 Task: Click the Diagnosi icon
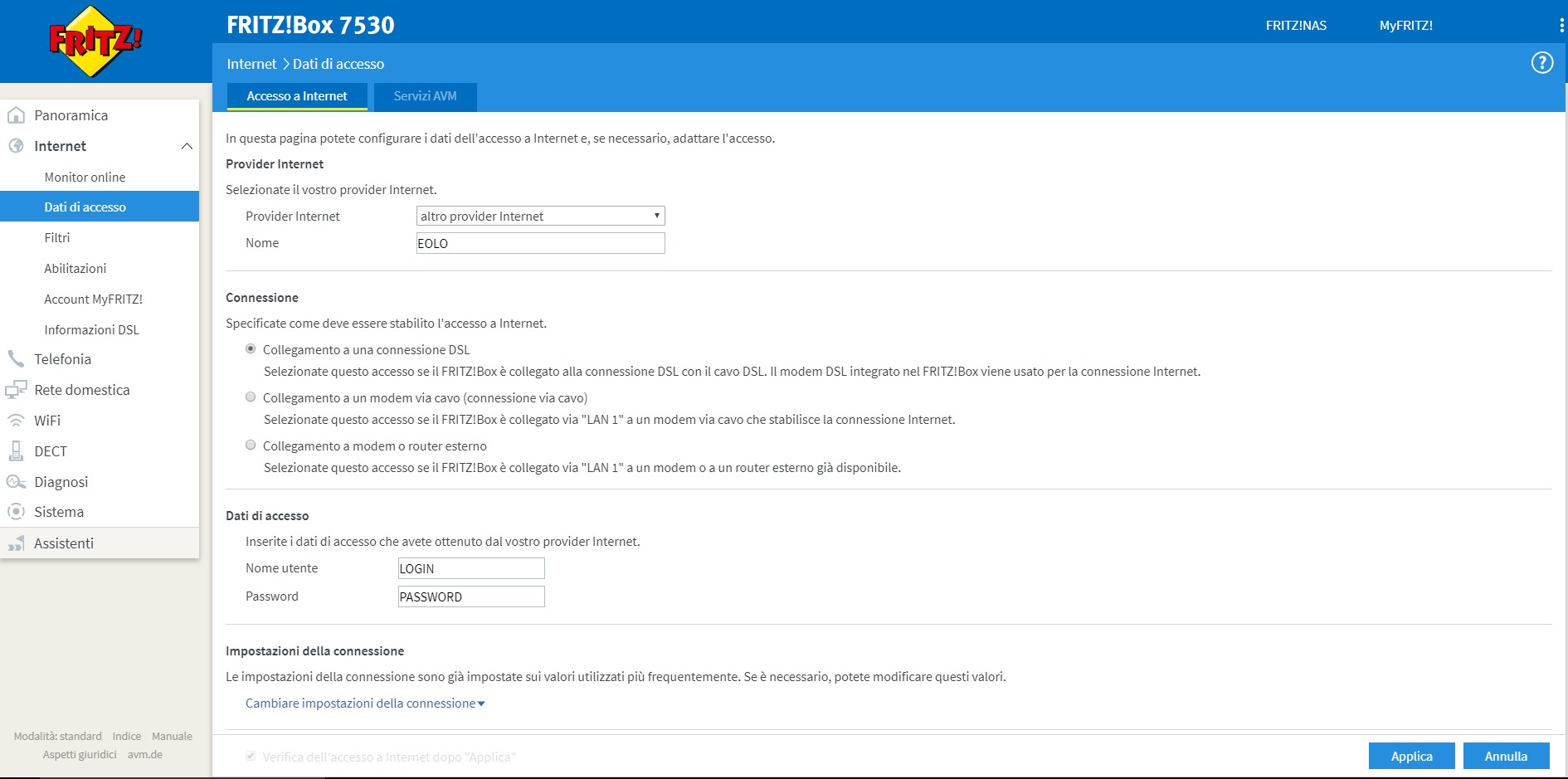(x=16, y=482)
